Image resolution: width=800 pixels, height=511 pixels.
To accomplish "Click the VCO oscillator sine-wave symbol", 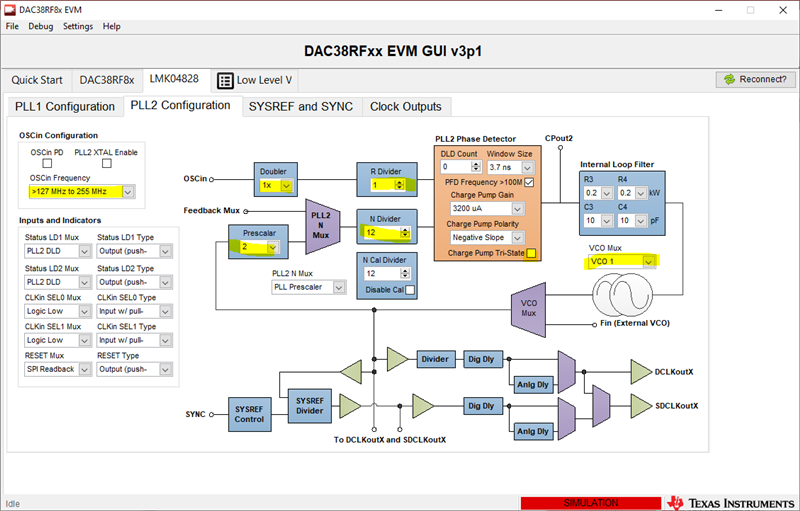I will tap(622, 295).
